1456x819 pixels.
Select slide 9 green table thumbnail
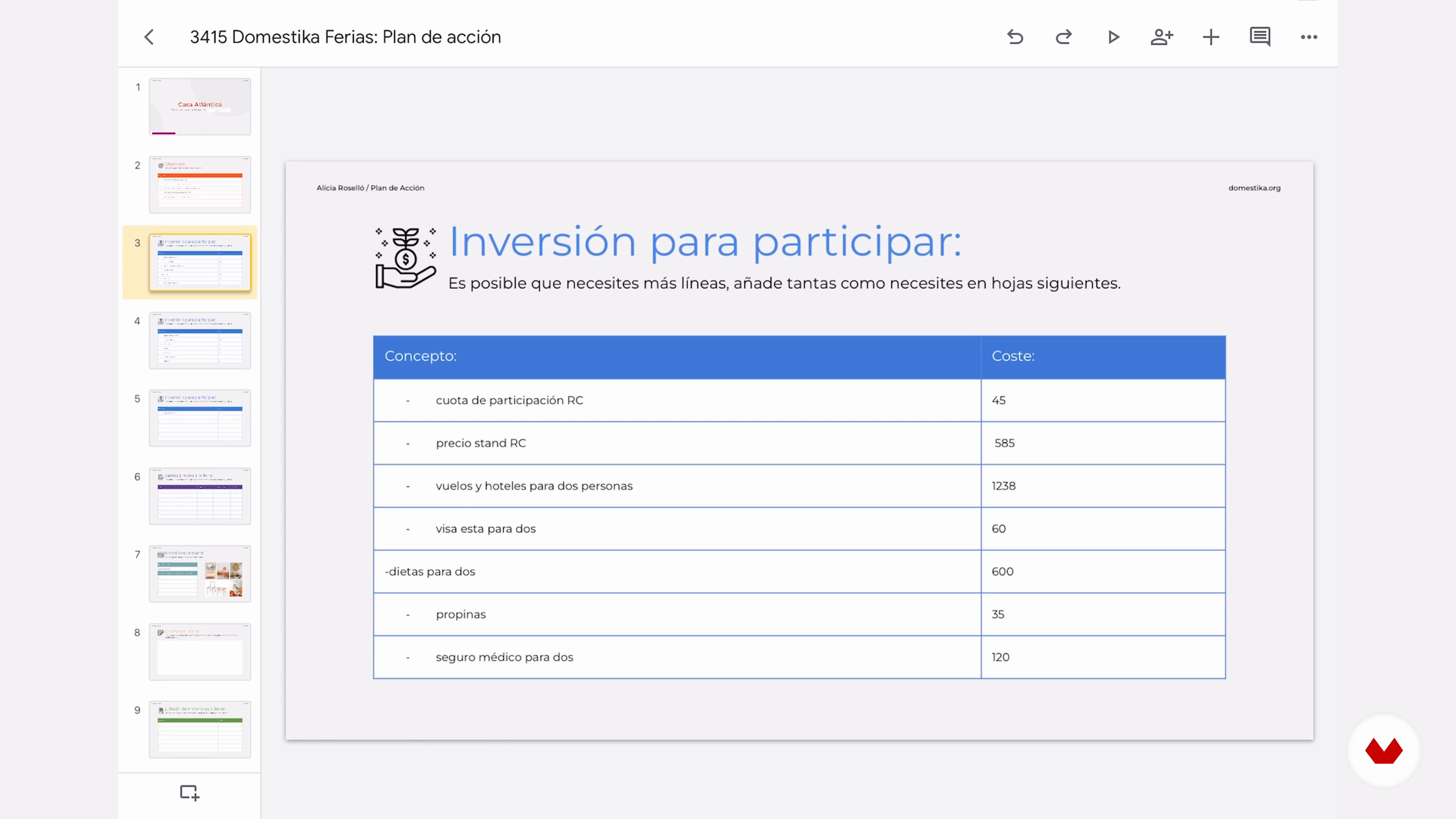[200, 730]
